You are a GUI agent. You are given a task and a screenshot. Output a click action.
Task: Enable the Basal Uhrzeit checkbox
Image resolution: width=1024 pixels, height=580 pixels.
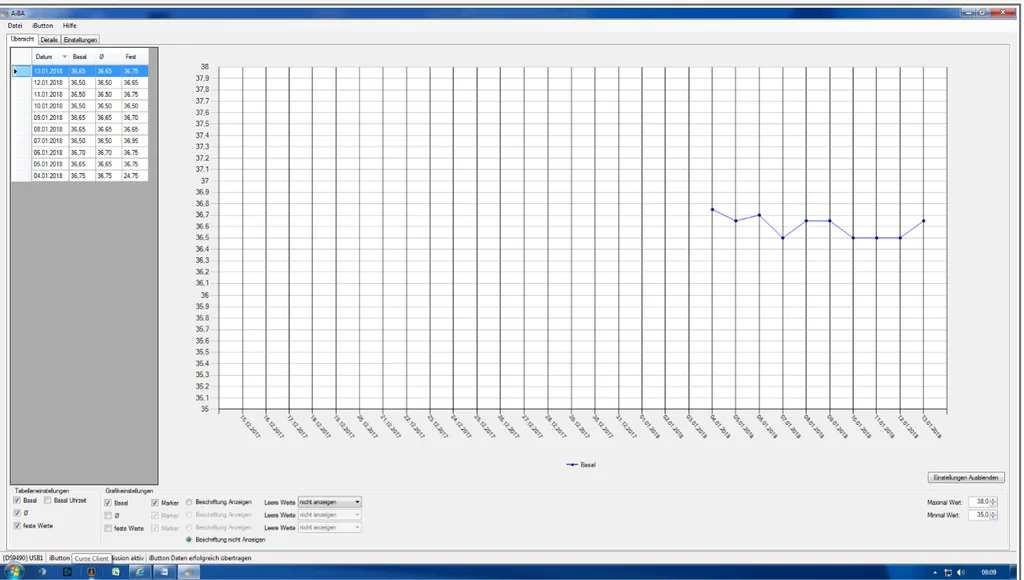coord(48,500)
